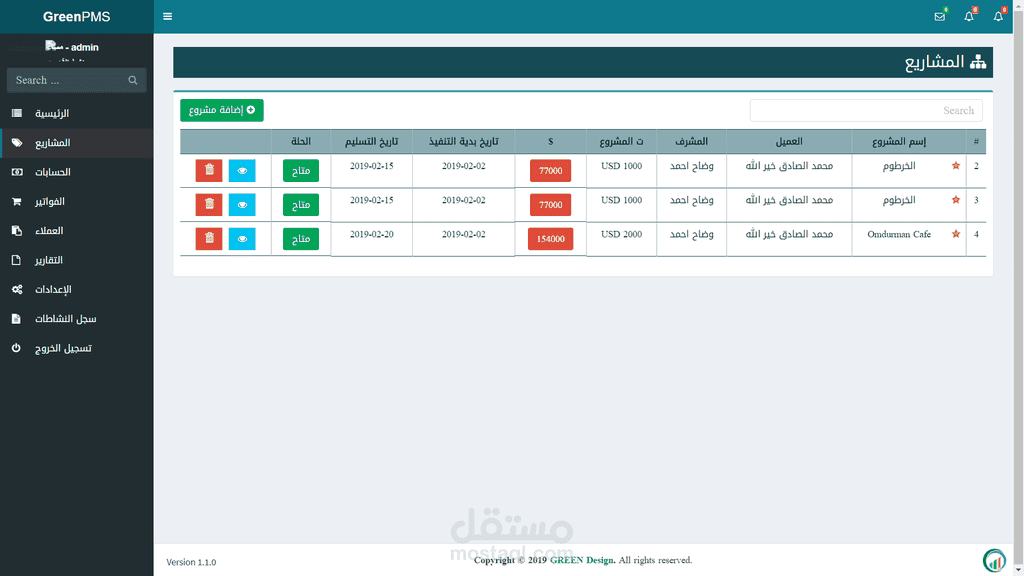
Task: Click the star icon in row 2
Action: [956, 166]
